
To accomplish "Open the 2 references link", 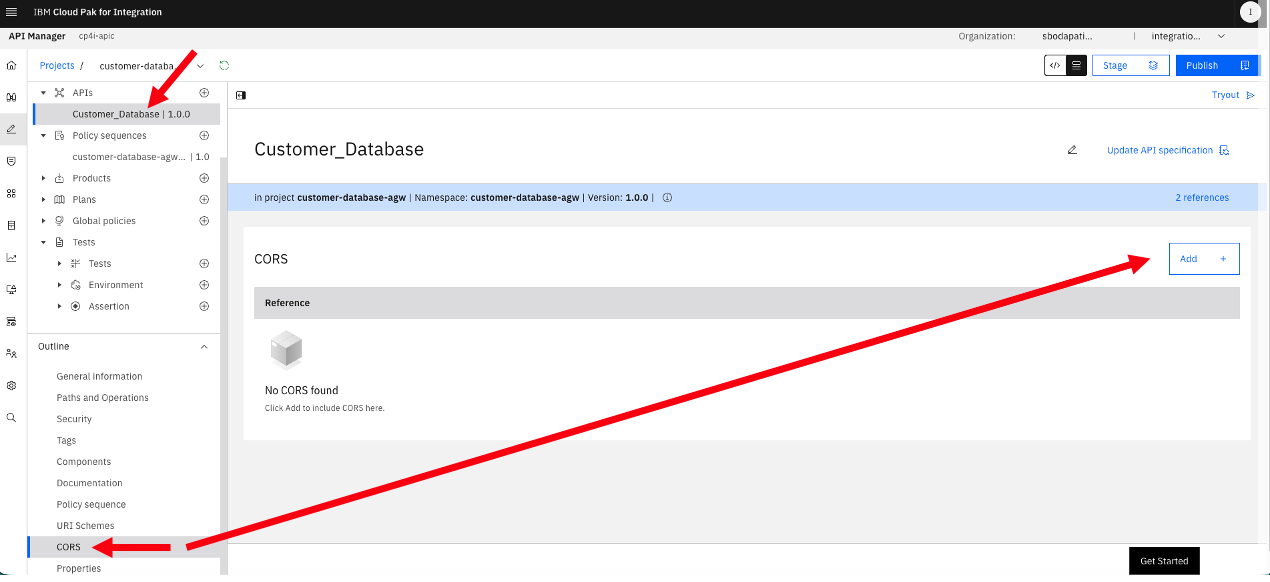I will click(1202, 197).
